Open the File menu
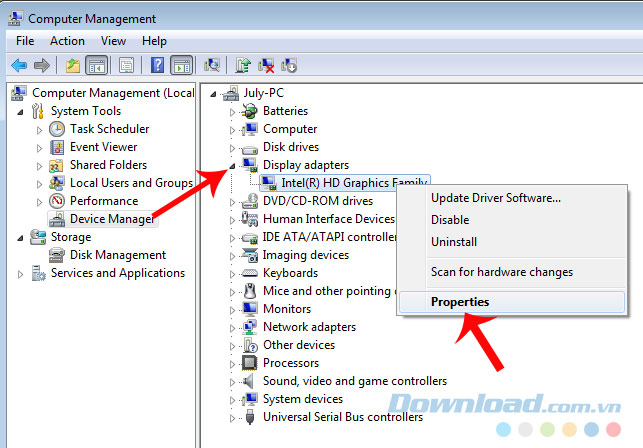 [x=25, y=41]
